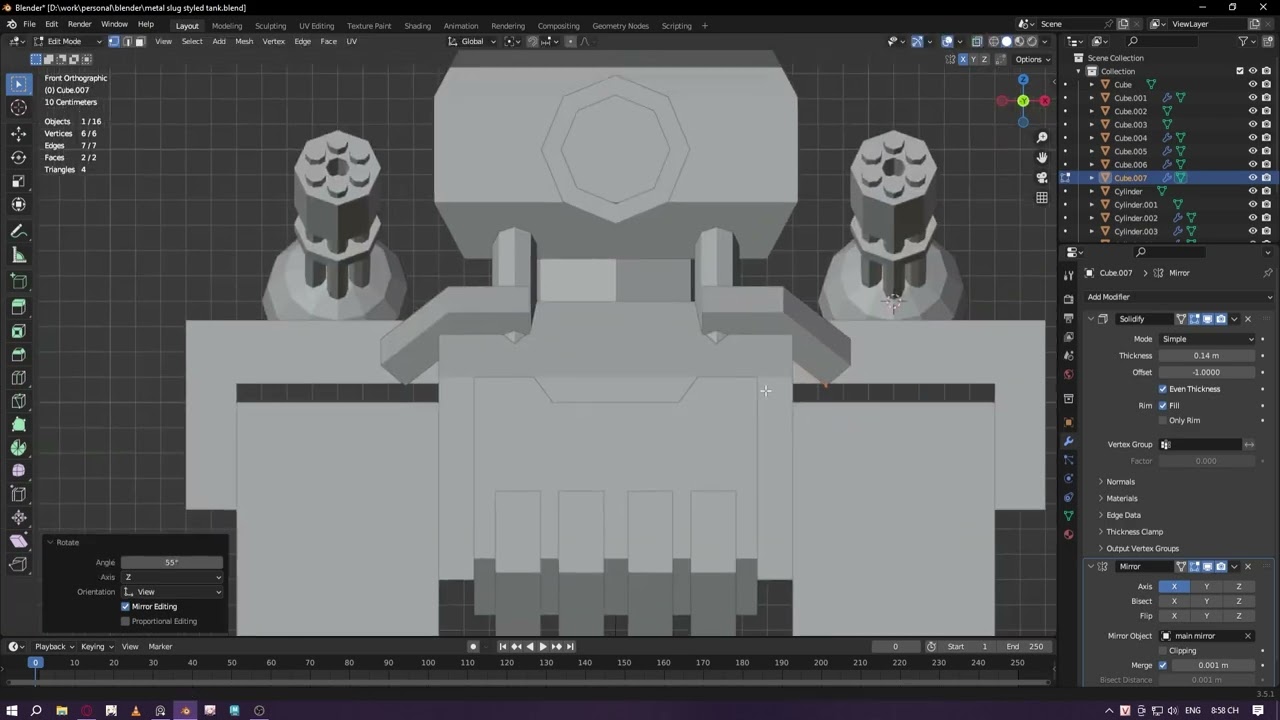The image size is (1280, 720).
Task: Open the Orientation View dropdown
Action: tap(172, 592)
